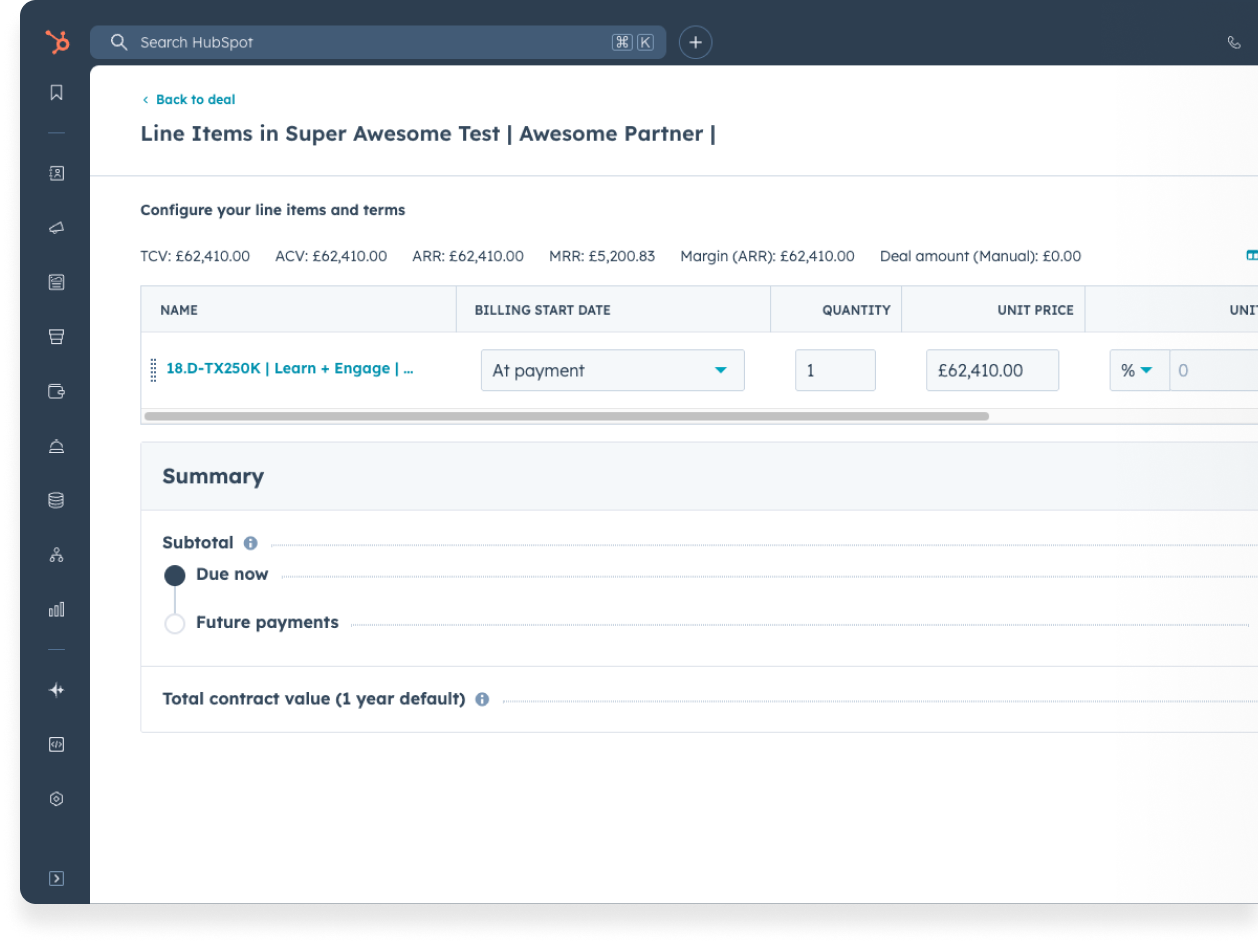Click the unit discount value field
The image size is (1258, 944).
(x=1213, y=370)
